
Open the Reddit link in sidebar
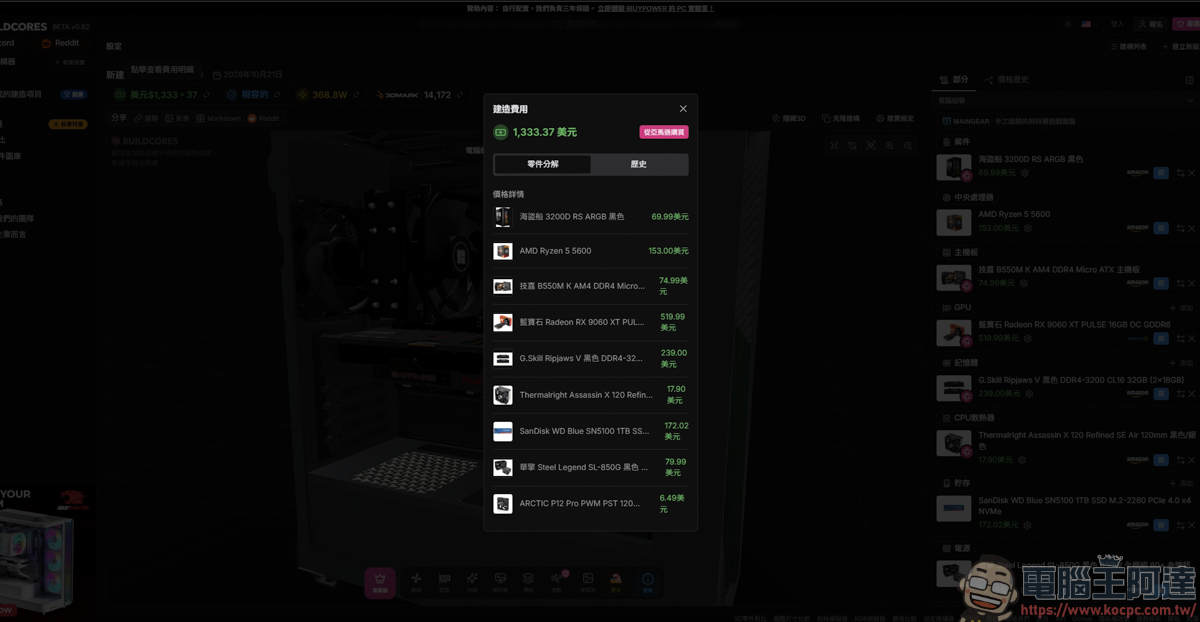click(60, 43)
